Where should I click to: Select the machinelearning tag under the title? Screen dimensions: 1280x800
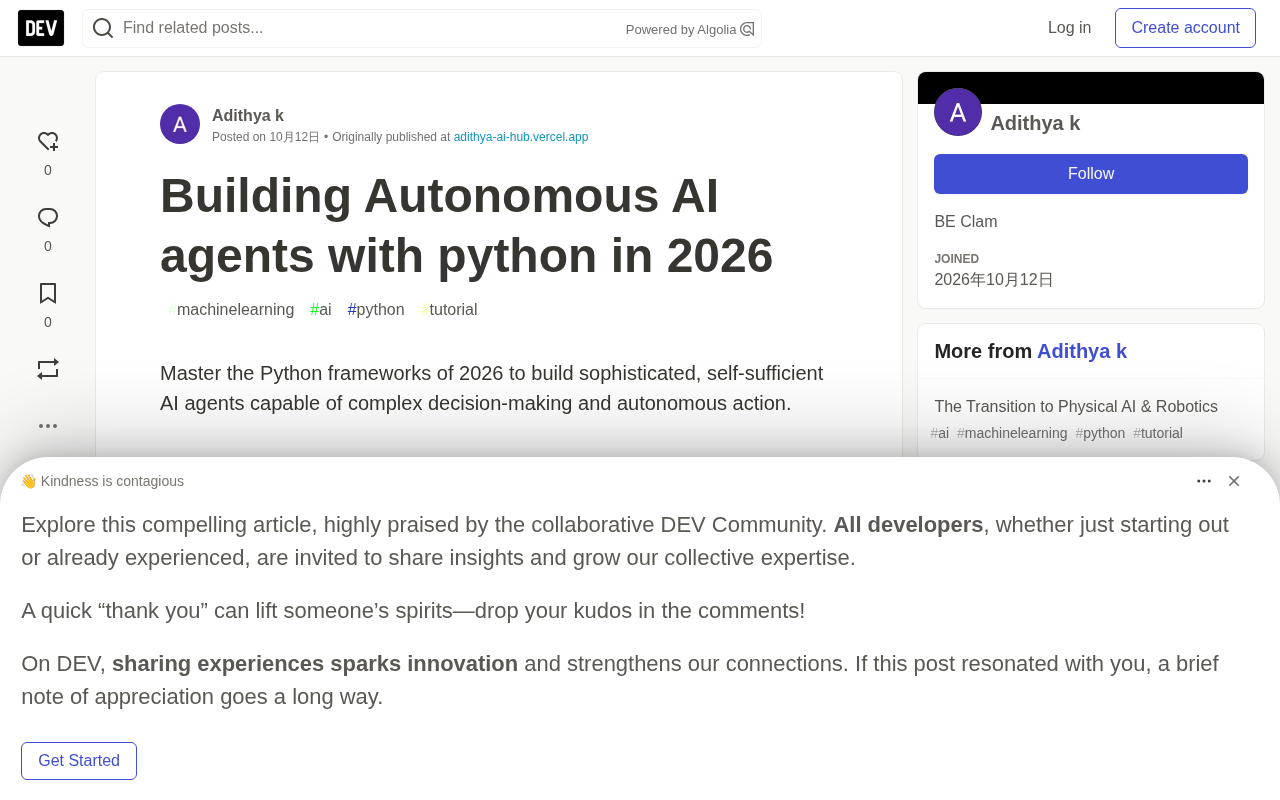pyautogui.click(x=231, y=310)
